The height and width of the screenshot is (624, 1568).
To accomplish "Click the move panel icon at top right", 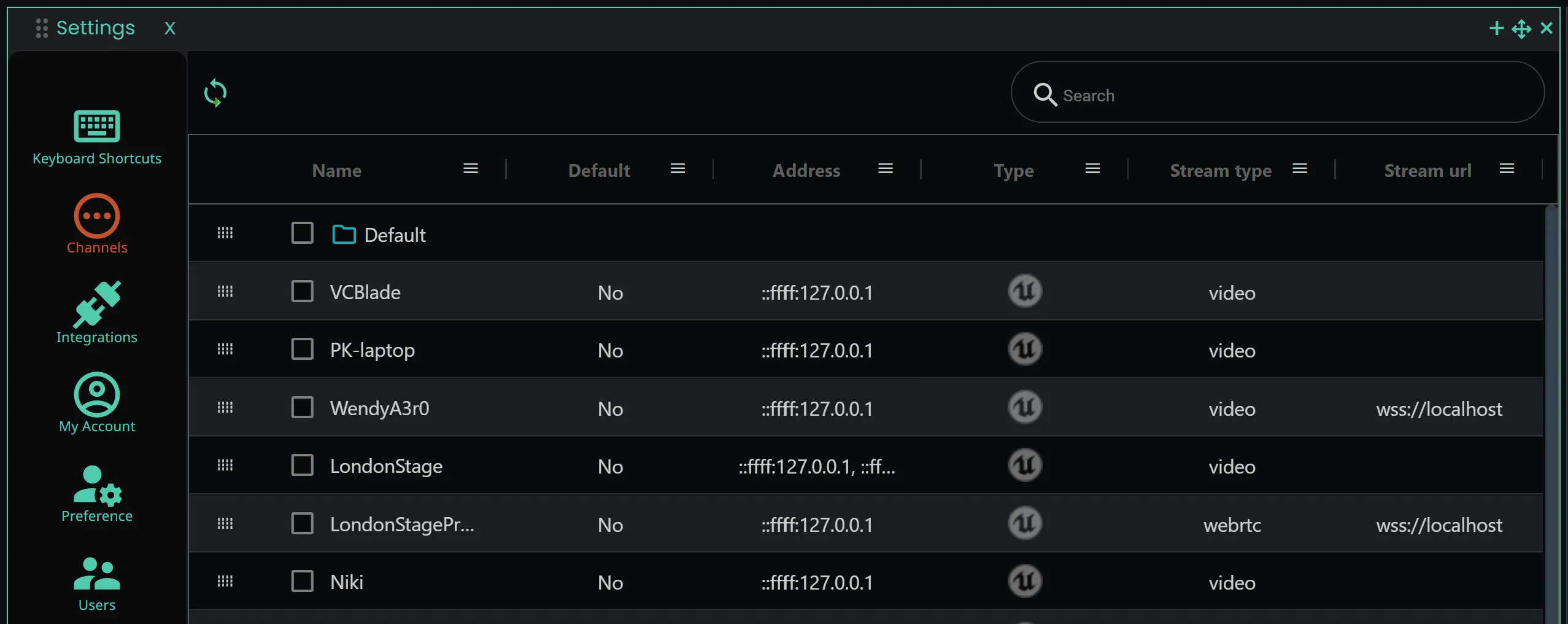I will [1522, 28].
